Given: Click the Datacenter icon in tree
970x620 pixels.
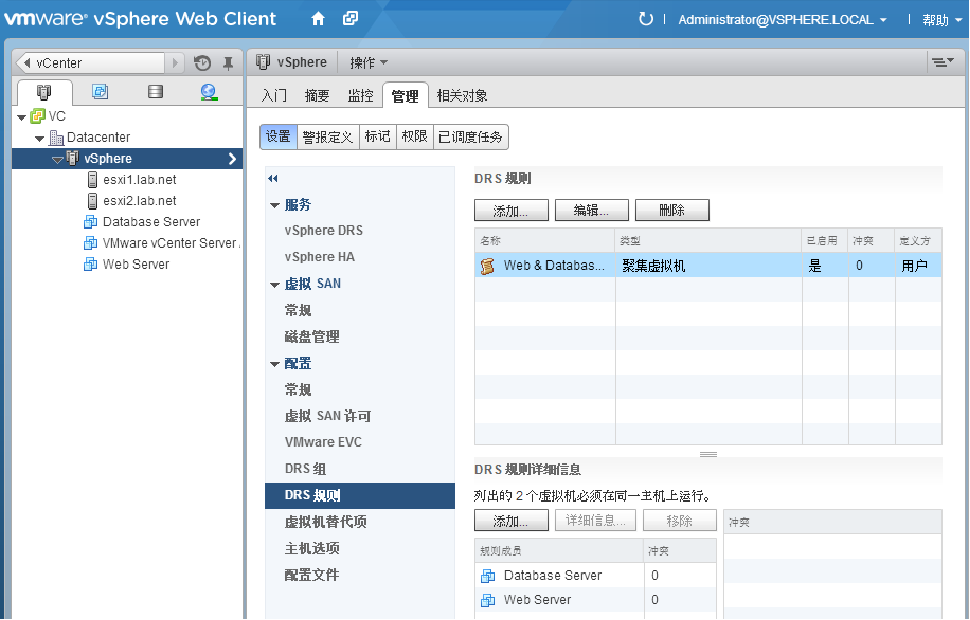Looking at the screenshot, I should pos(56,137).
